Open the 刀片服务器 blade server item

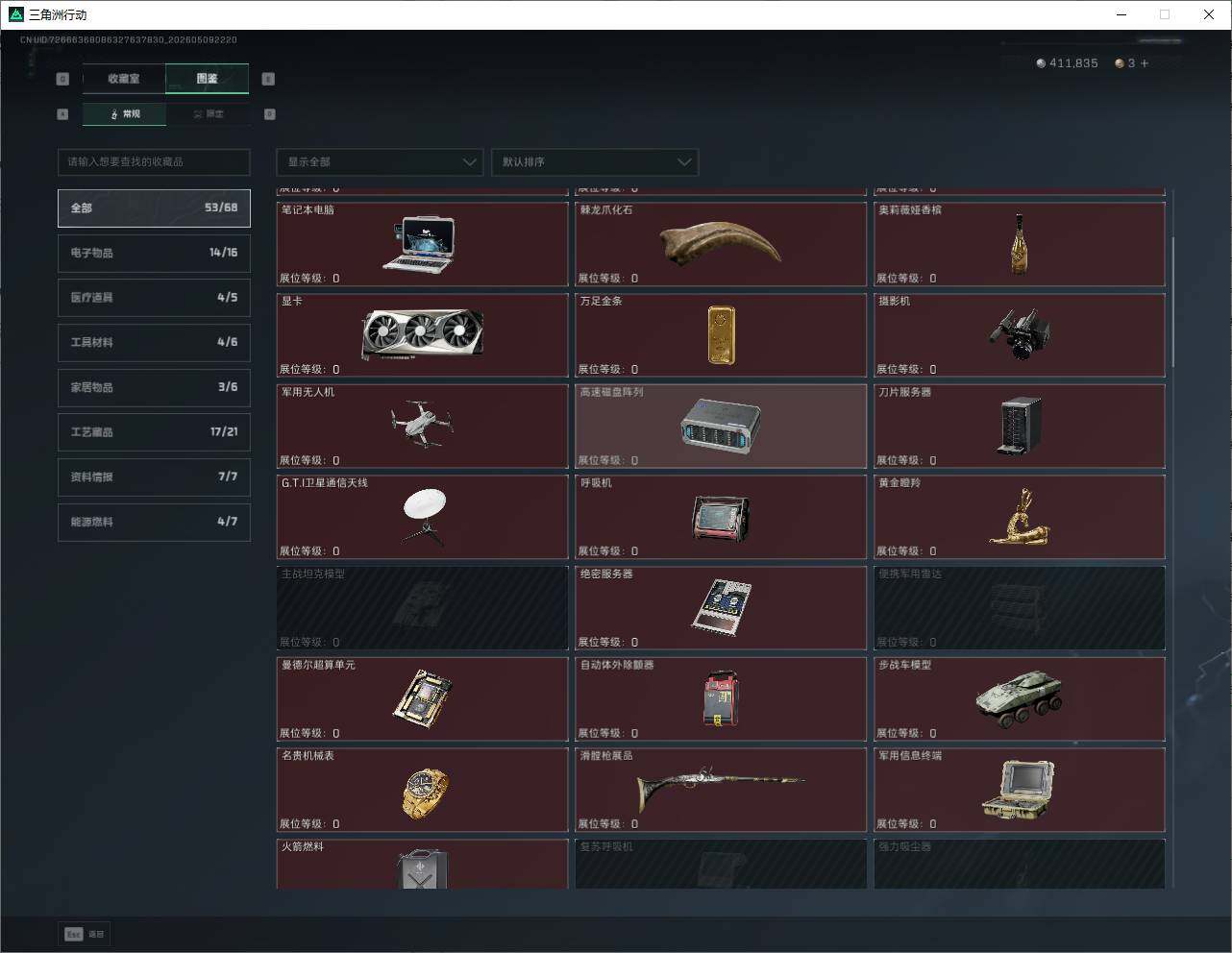[x=1020, y=427]
